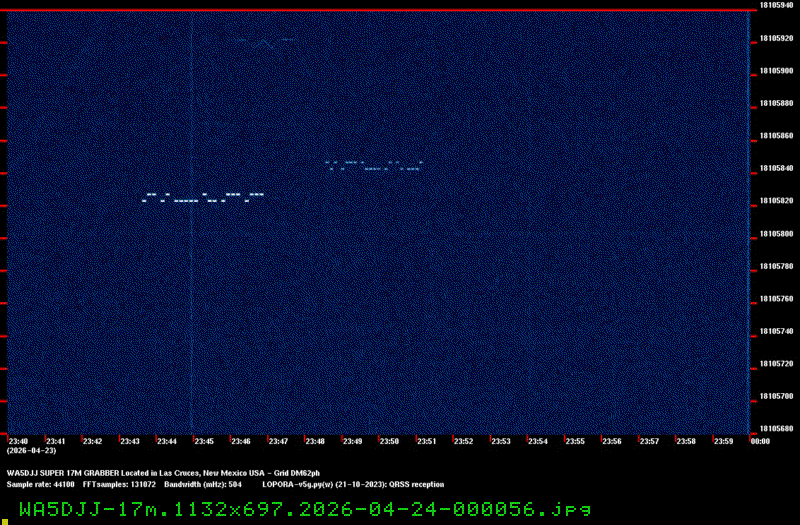Click frequency label 18105940

[777, 5]
